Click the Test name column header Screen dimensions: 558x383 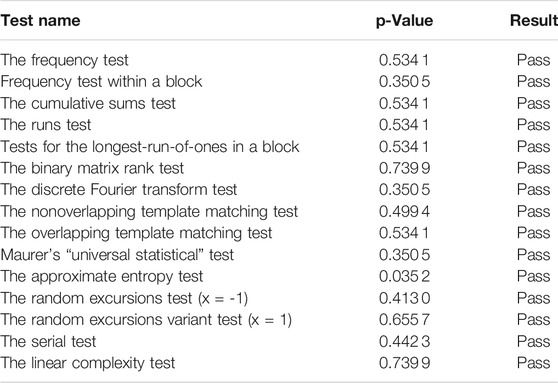(40, 20)
